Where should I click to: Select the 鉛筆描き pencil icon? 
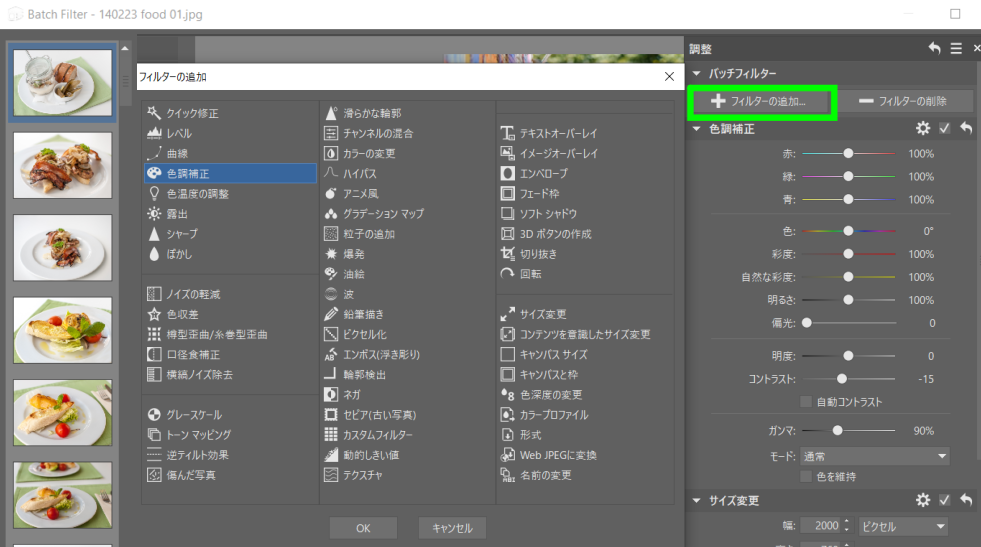click(x=331, y=314)
